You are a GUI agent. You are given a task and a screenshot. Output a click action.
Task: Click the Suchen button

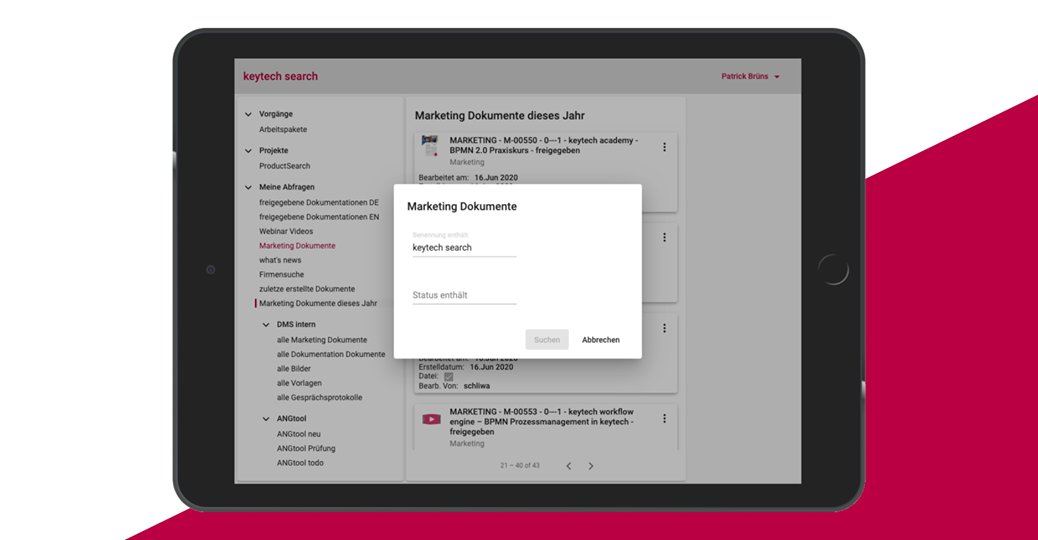pos(547,339)
